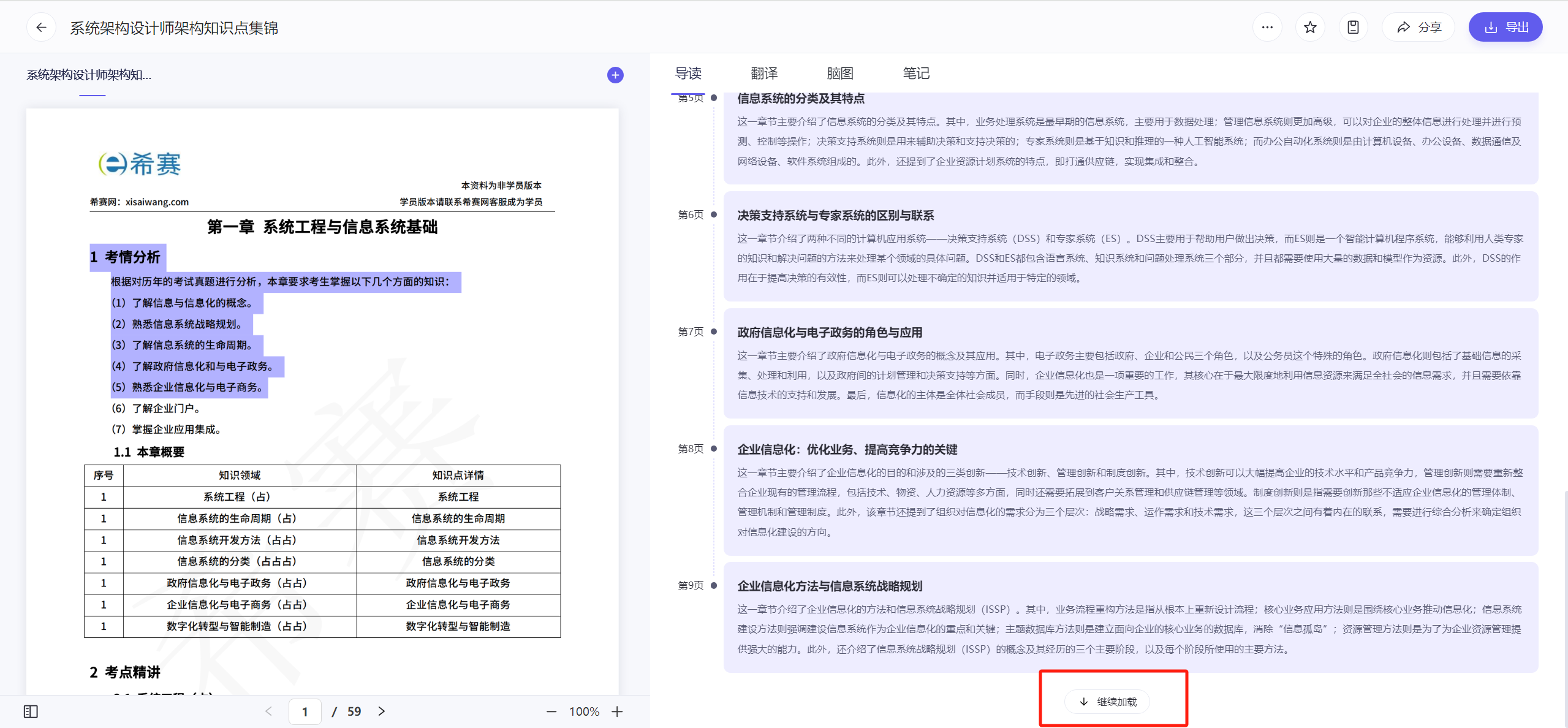Click the line (3) 了解信息系统的生命周期
This screenshot has width=1568, height=728.
click(182, 345)
